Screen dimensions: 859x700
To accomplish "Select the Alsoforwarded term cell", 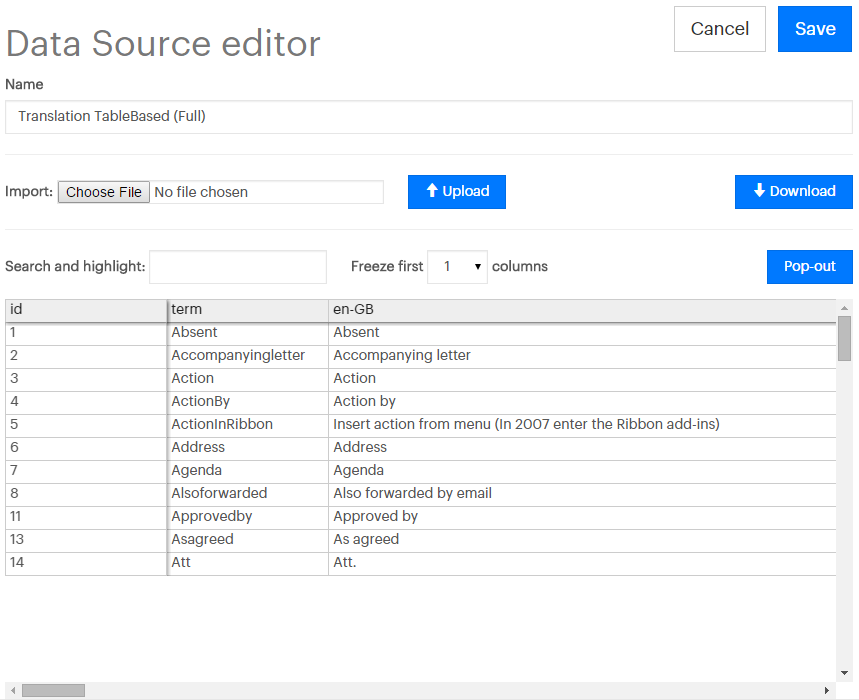I will pos(248,494).
